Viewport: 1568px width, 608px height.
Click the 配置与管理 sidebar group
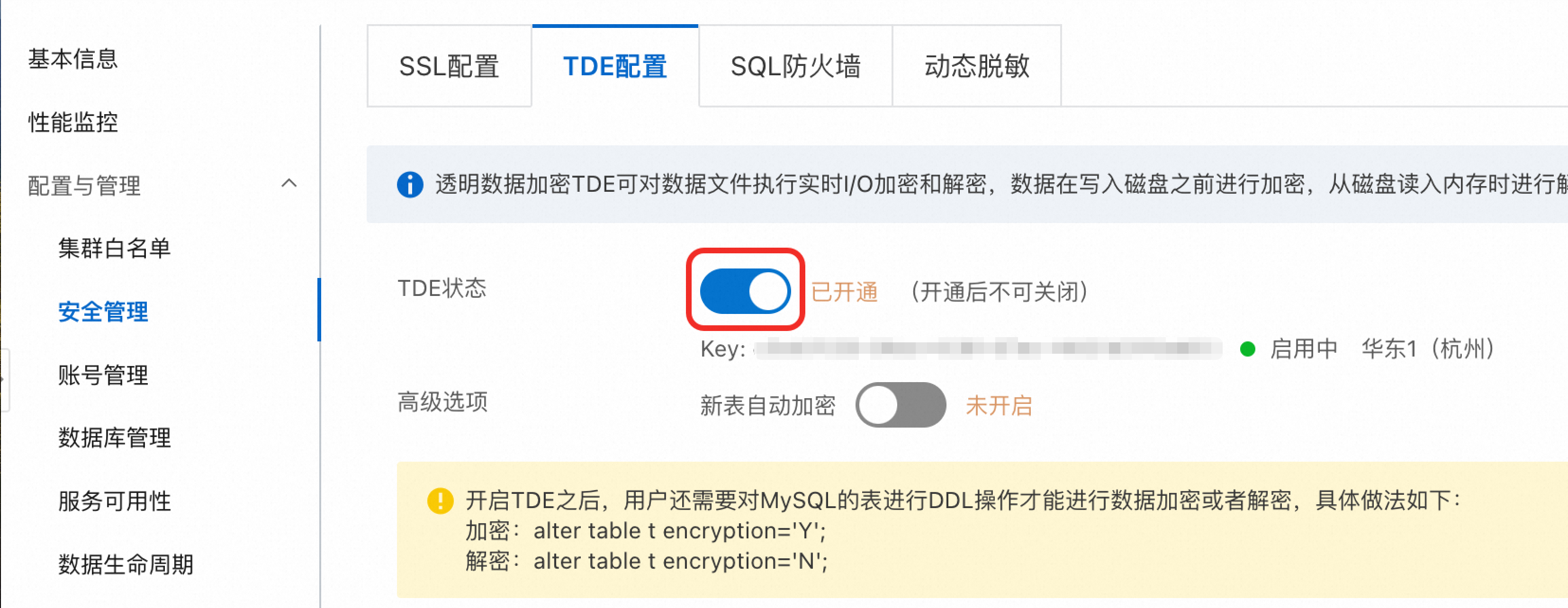84,186
